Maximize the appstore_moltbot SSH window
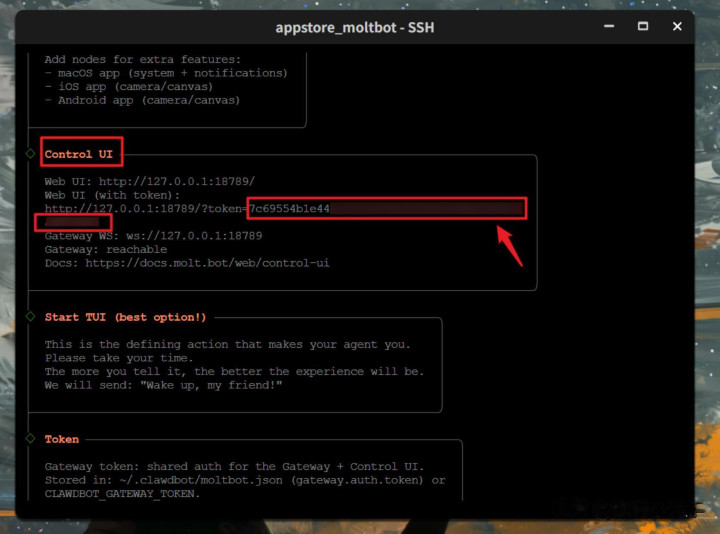 [643, 27]
